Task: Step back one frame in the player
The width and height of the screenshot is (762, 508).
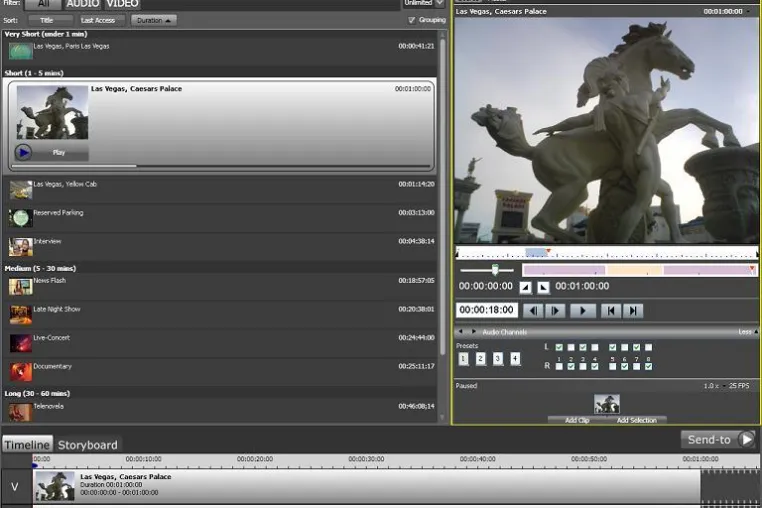Action: (534, 311)
